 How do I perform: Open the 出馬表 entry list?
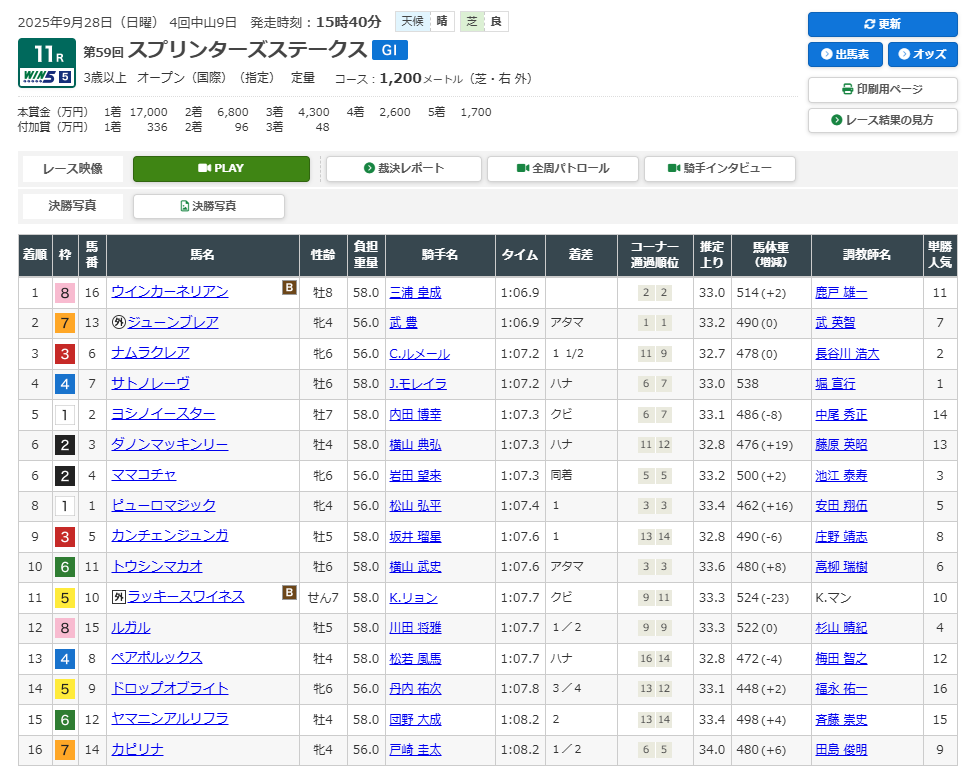pyautogui.click(x=844, y=54)
